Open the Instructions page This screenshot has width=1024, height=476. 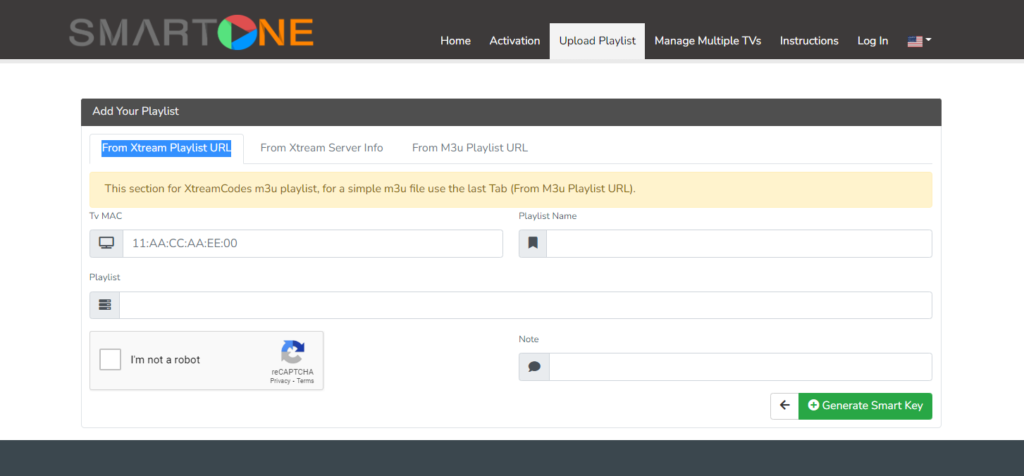point(809,40)
